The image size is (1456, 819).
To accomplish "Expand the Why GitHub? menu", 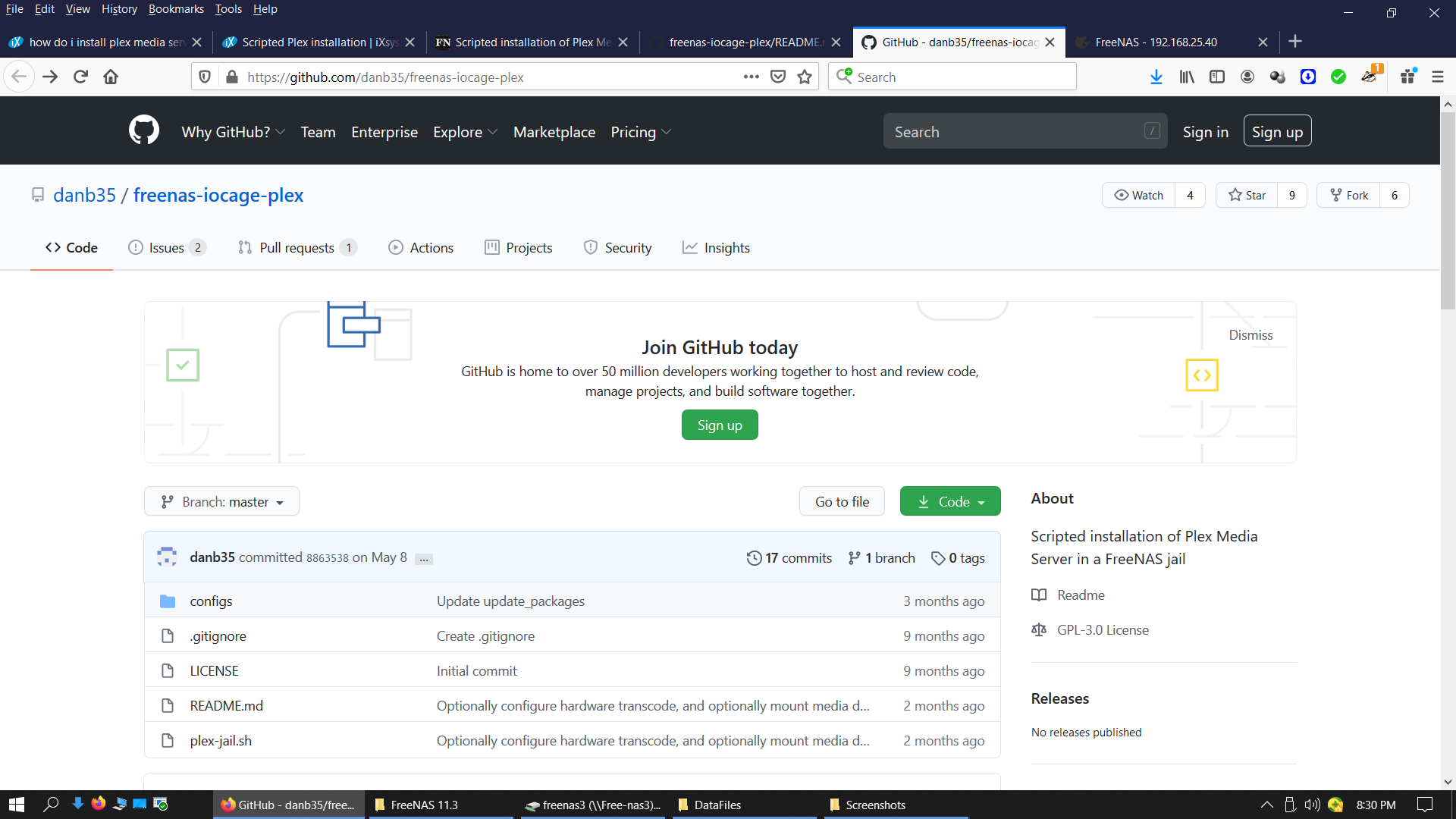I will click(x=234, y=132).
